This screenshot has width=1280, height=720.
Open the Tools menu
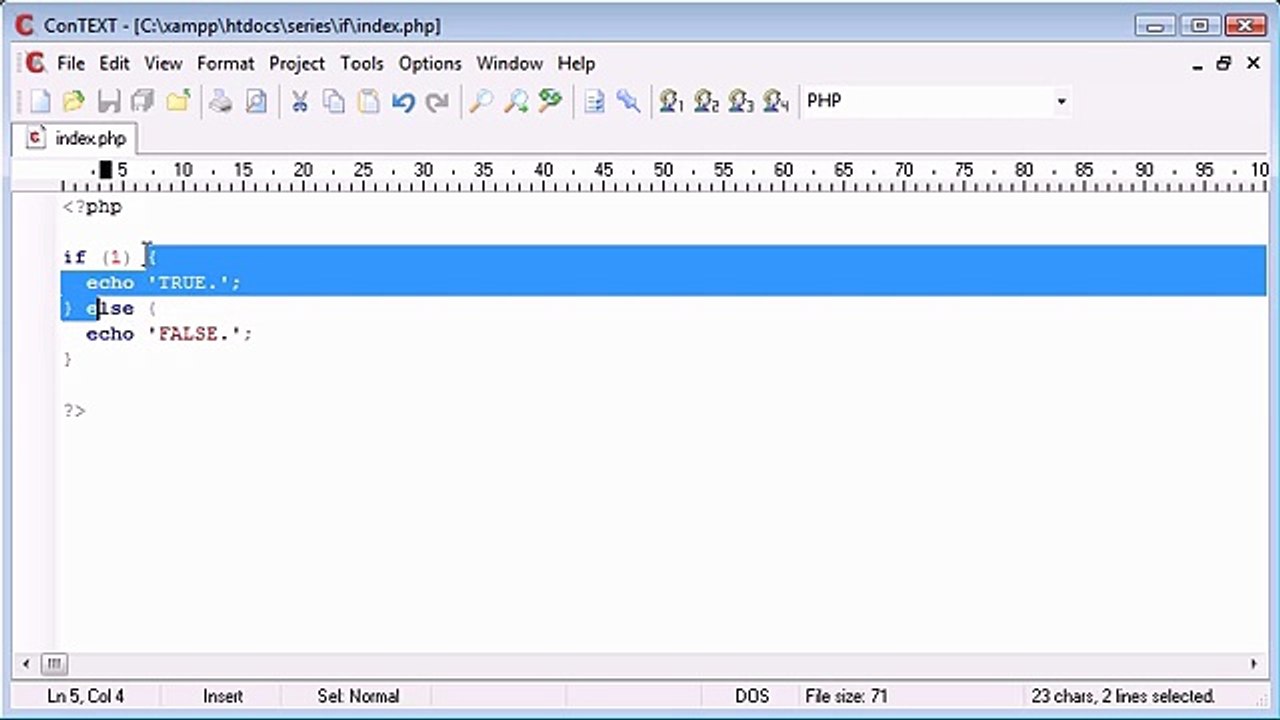(361, 63)
